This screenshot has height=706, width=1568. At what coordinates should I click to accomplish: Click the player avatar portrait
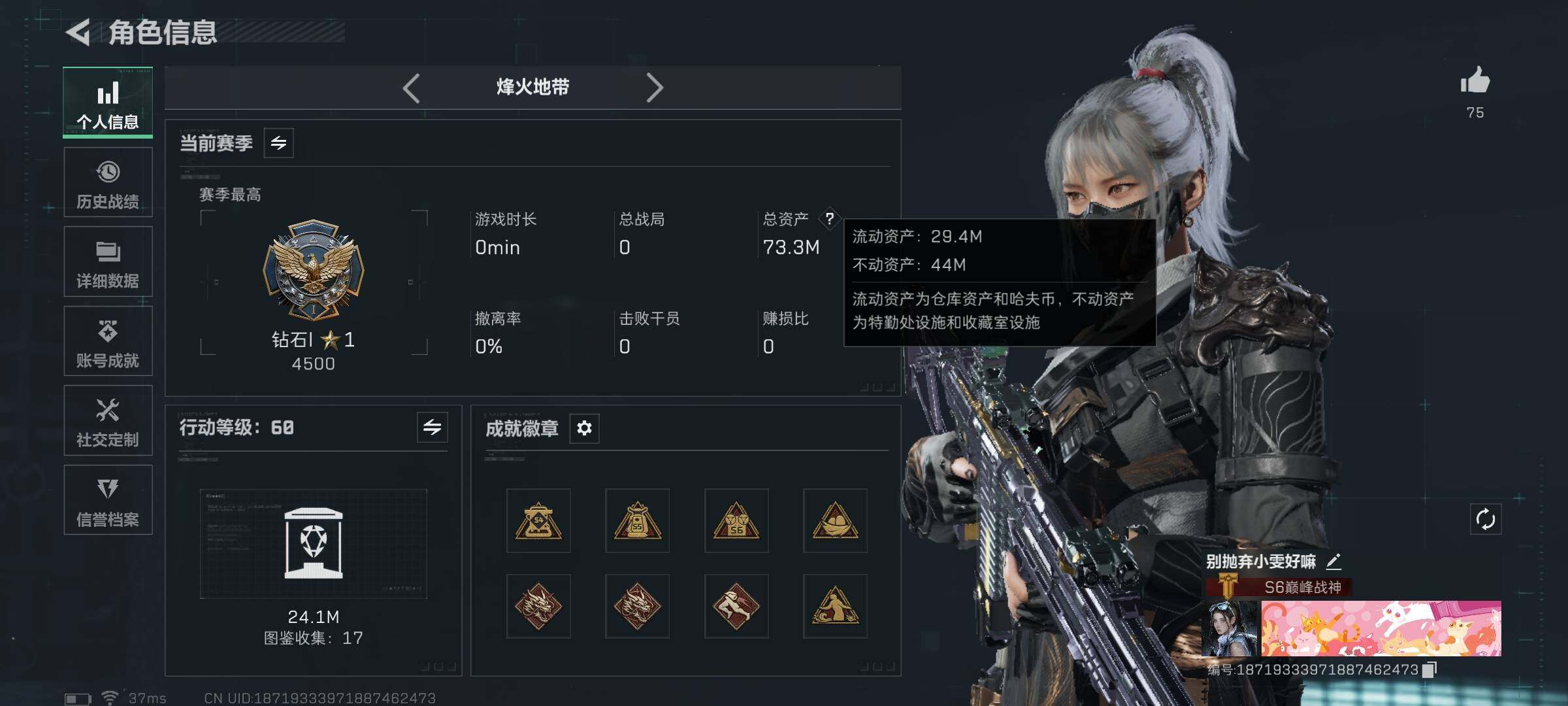pos(1230,628)
